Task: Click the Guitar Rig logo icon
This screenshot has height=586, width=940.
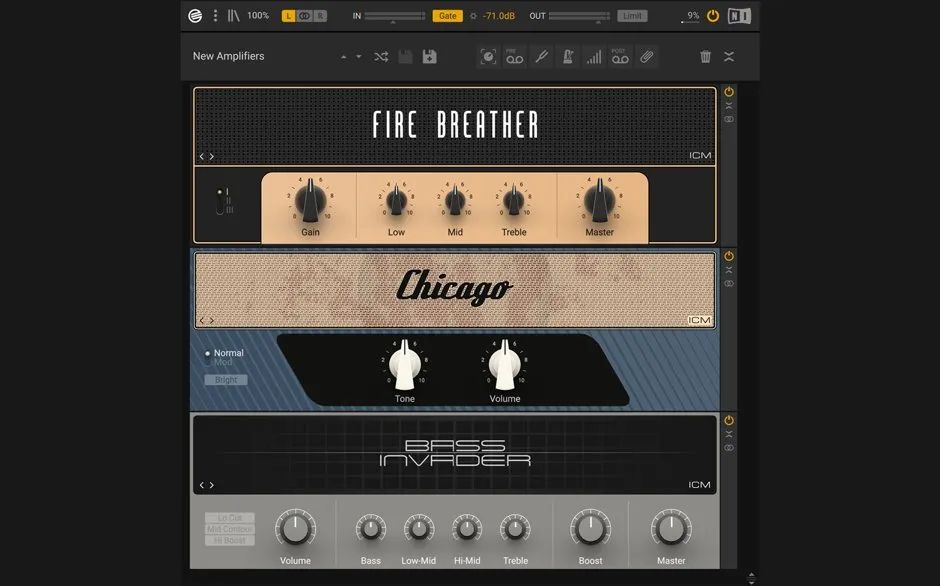Action: pyautogui.click(x=195, y=16)
